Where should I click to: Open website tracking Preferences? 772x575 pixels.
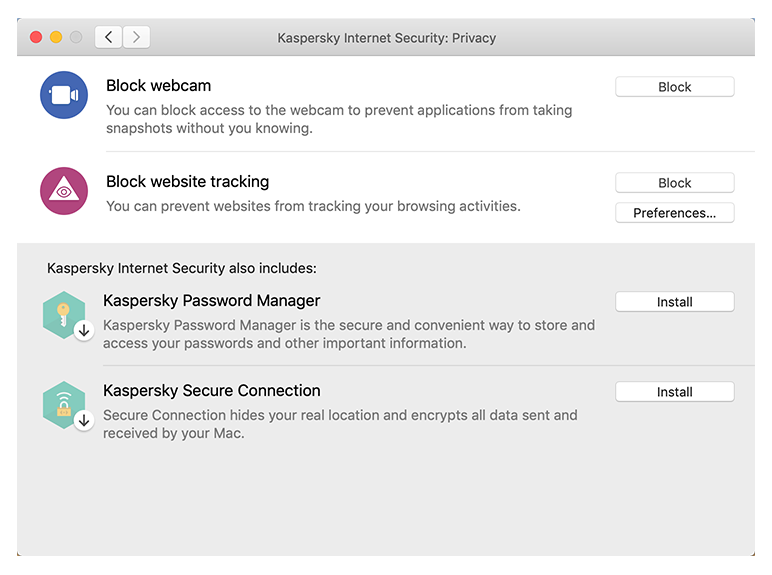tap(674, 213)
